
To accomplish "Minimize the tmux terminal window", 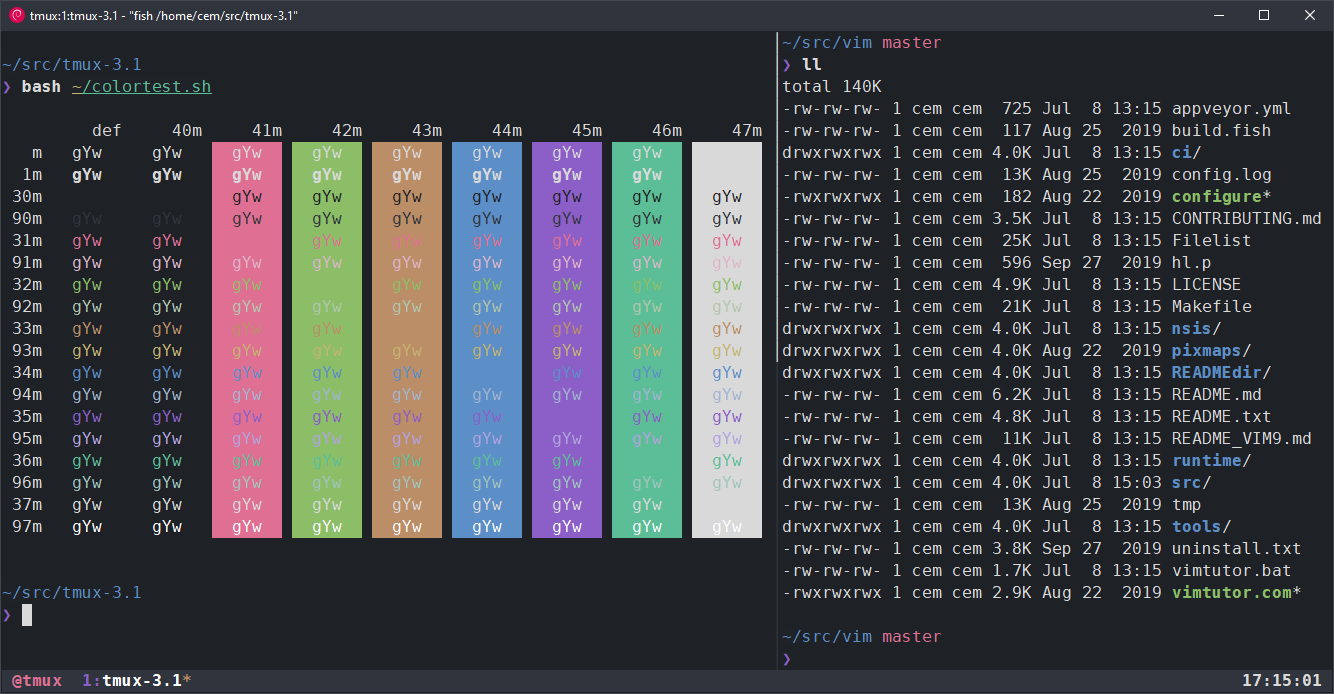I will 1219,15.
